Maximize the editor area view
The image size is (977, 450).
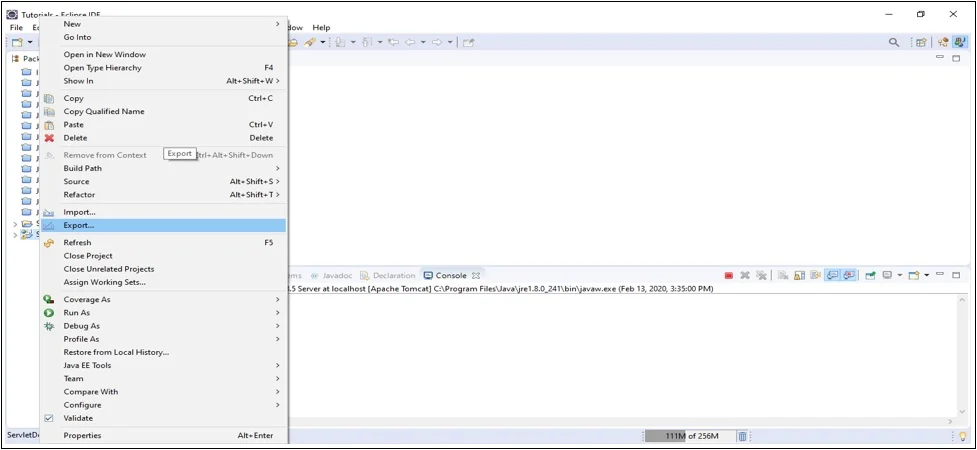pos(956,58)
